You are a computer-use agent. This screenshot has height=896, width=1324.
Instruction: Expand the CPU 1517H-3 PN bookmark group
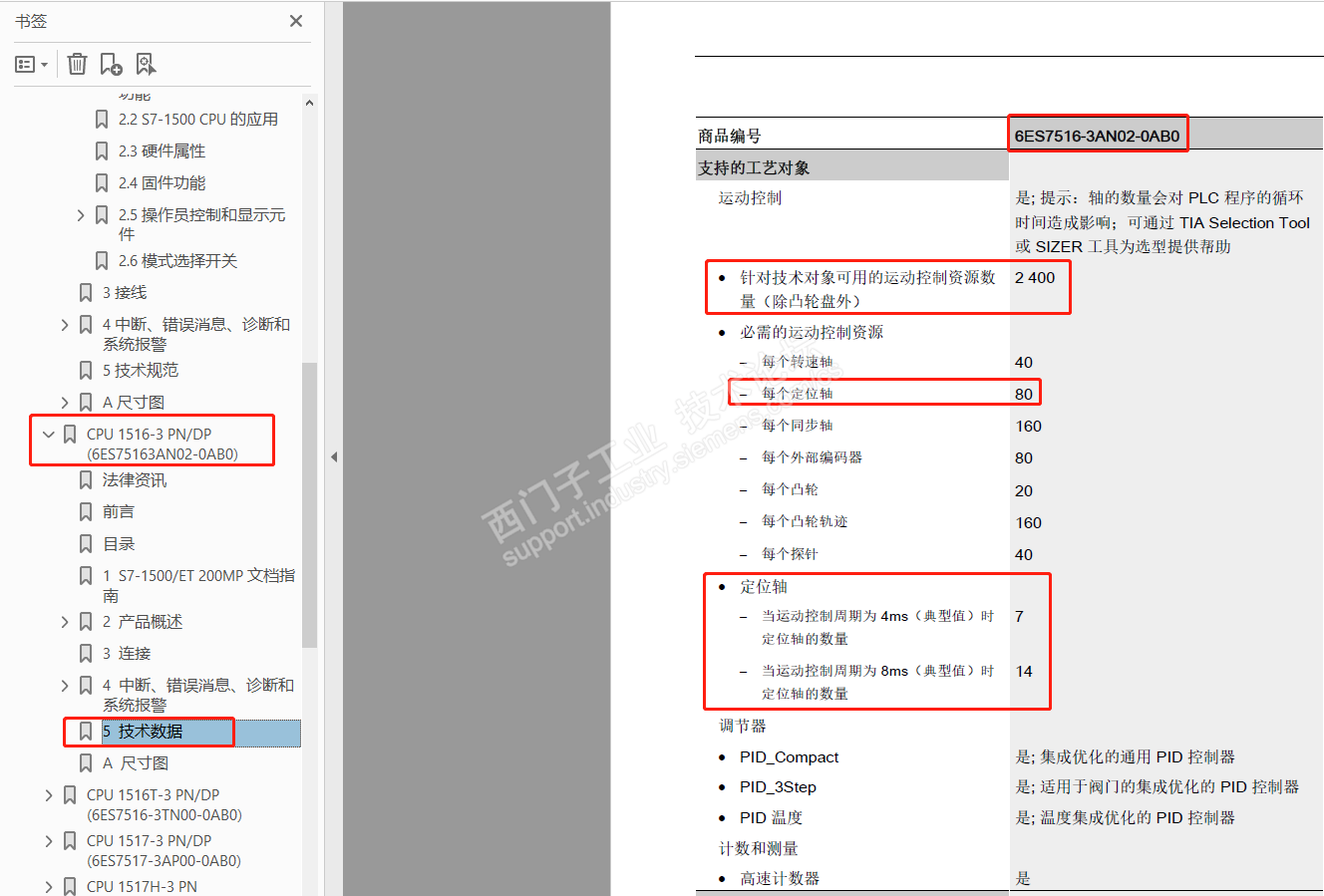49,886
